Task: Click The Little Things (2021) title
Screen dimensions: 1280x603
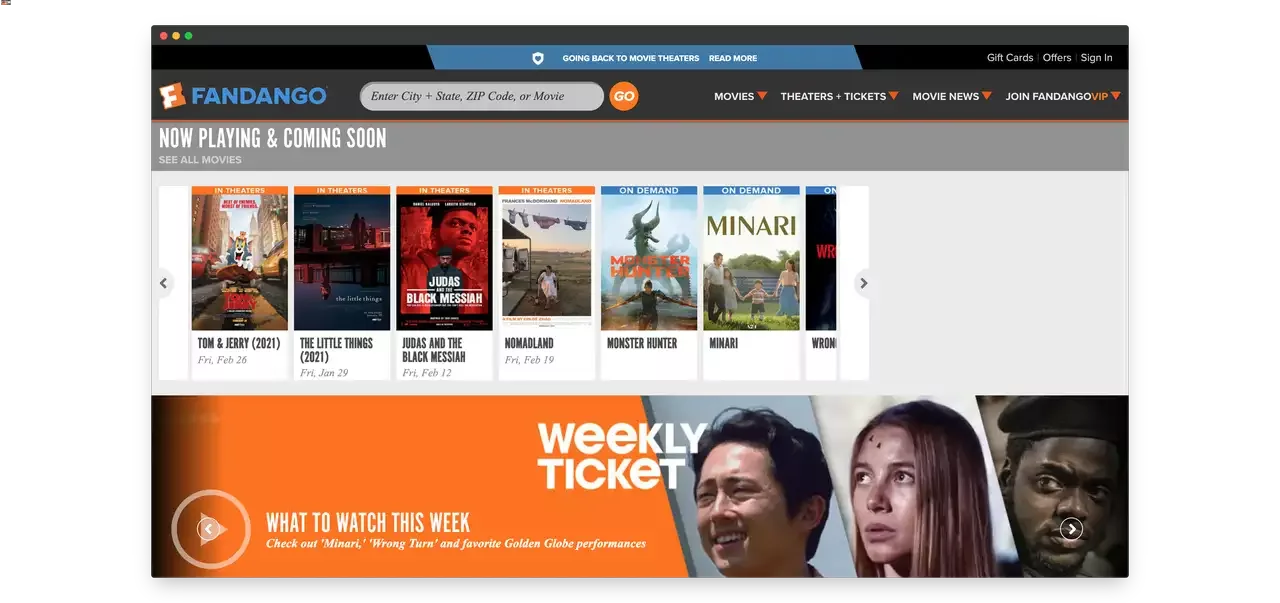Action: 336,350
